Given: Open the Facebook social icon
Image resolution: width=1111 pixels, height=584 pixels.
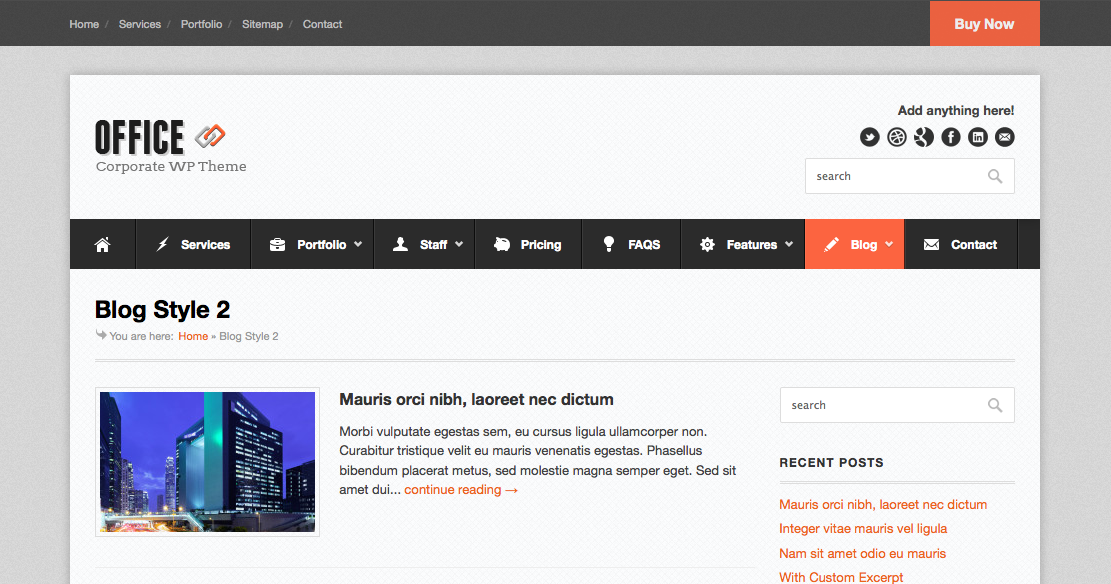Looking at the screenshot, I should 951,137.
